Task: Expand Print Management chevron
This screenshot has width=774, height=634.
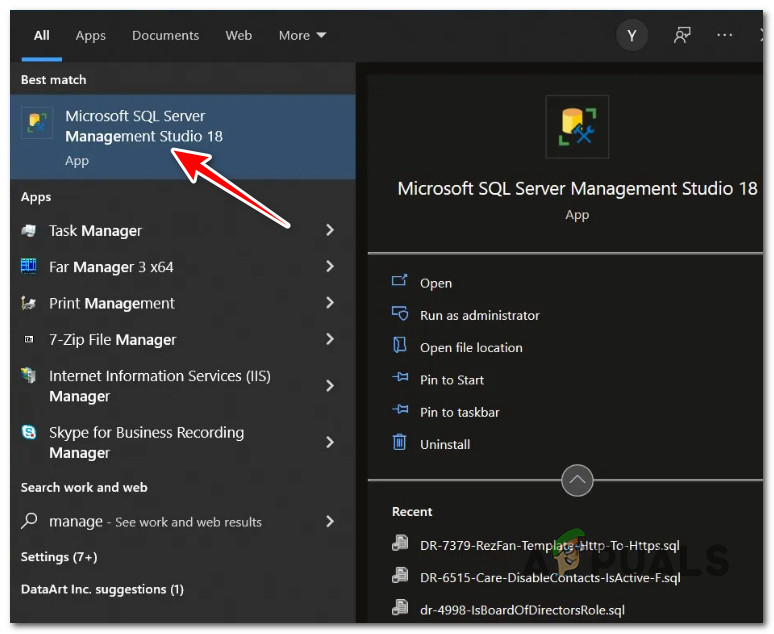Action: tap(330, 303)
